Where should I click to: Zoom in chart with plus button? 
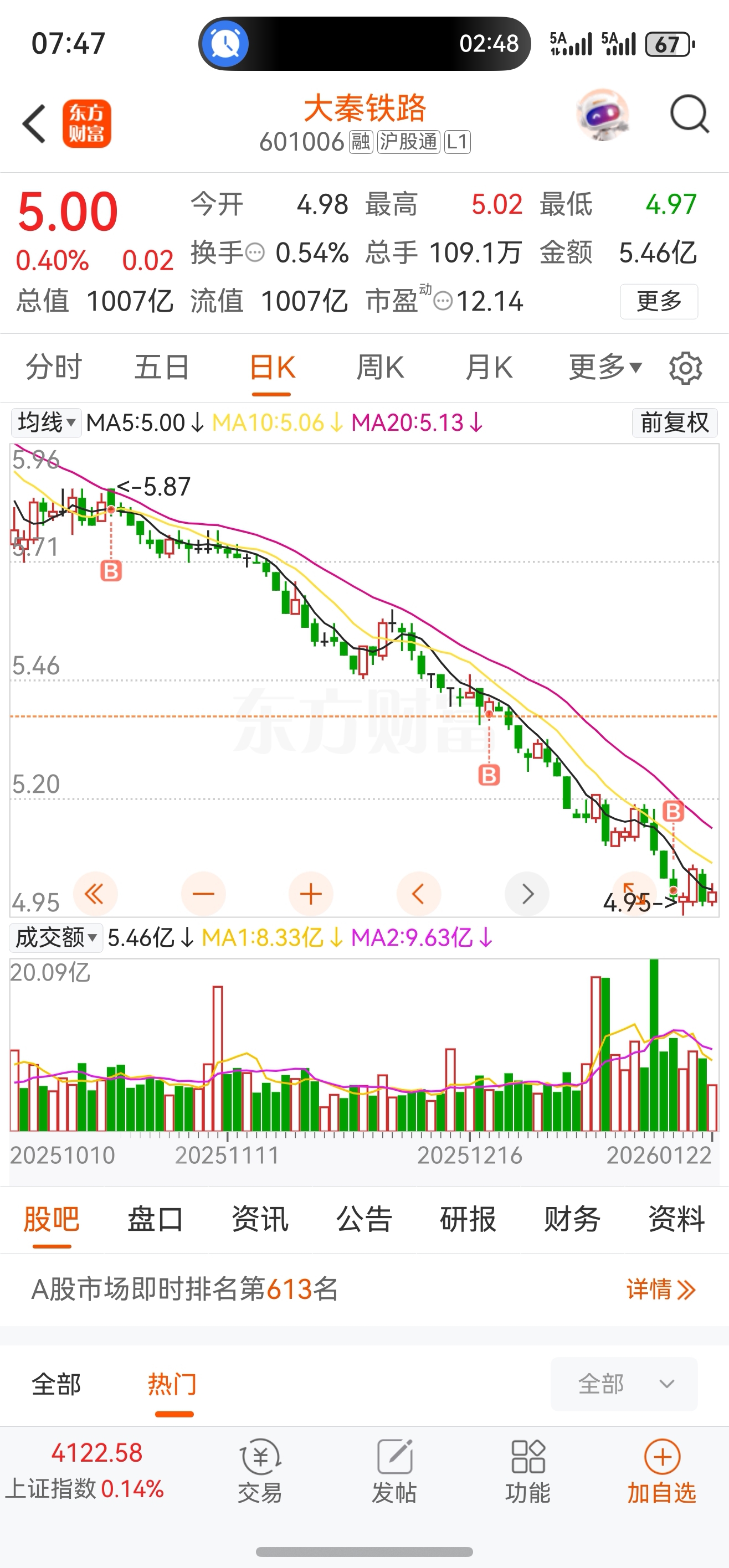(311, 894)
